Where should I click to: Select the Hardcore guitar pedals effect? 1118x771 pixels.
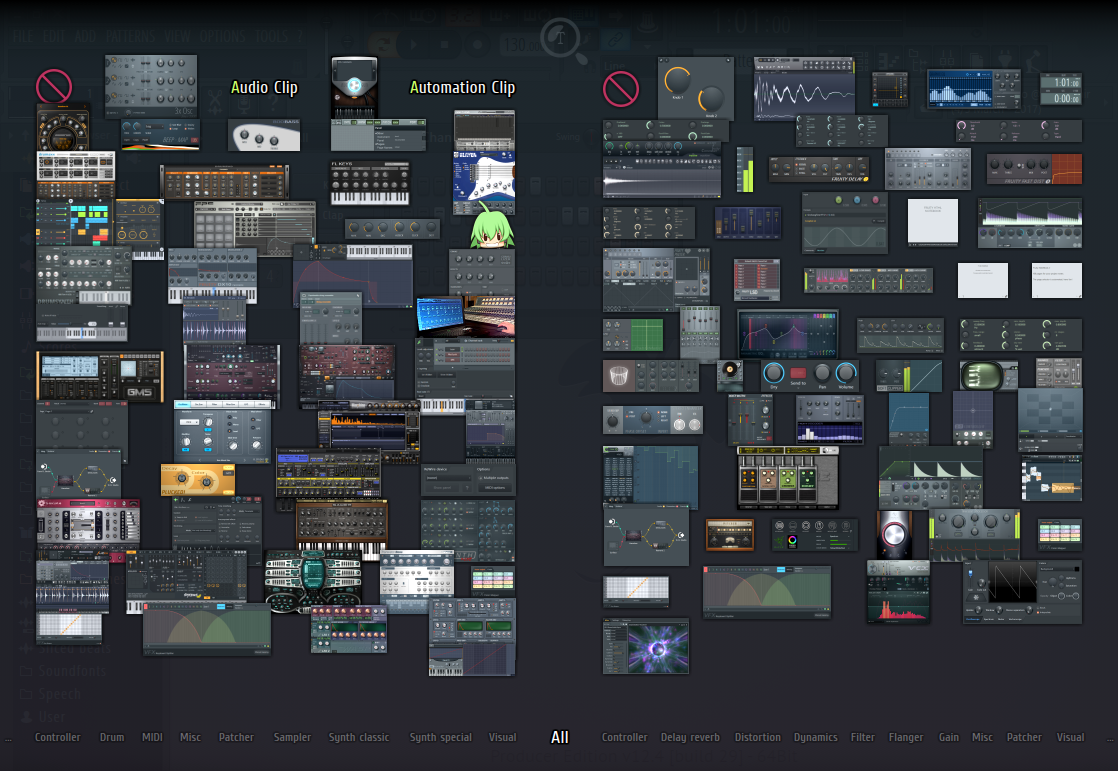click(778, 477)
